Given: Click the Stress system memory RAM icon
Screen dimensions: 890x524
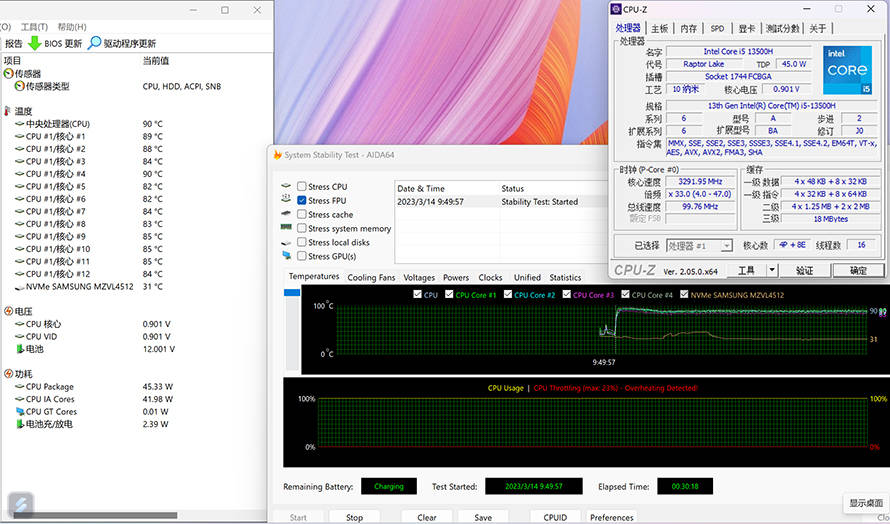Looking at the screenshot, I should (286, 227).
